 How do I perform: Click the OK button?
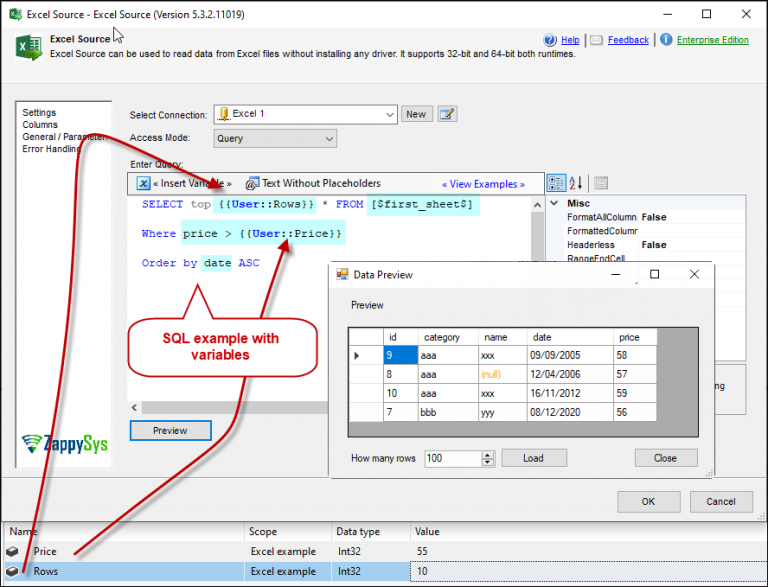[x=648, y=502]
